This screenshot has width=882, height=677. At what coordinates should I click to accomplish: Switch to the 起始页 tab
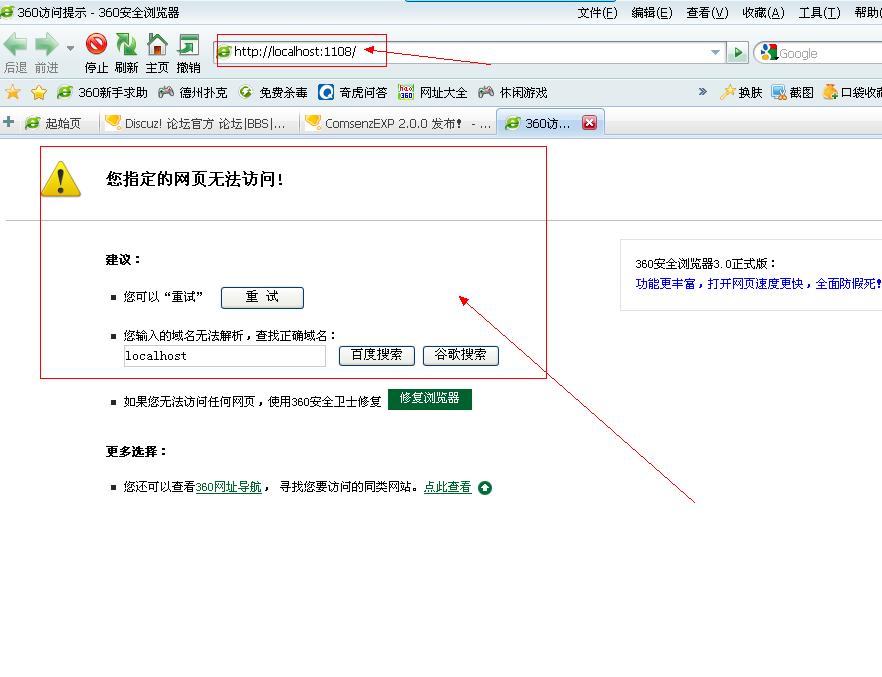[x=54, y=123]
